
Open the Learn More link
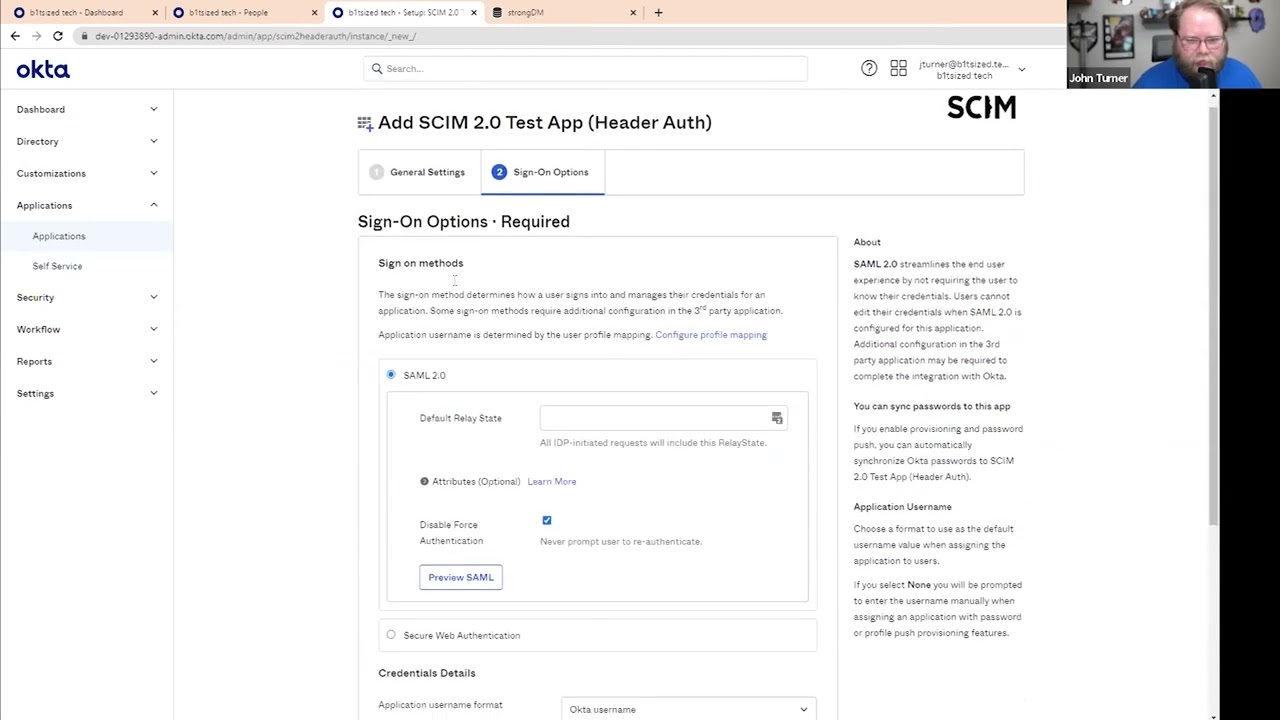[552, 482]
